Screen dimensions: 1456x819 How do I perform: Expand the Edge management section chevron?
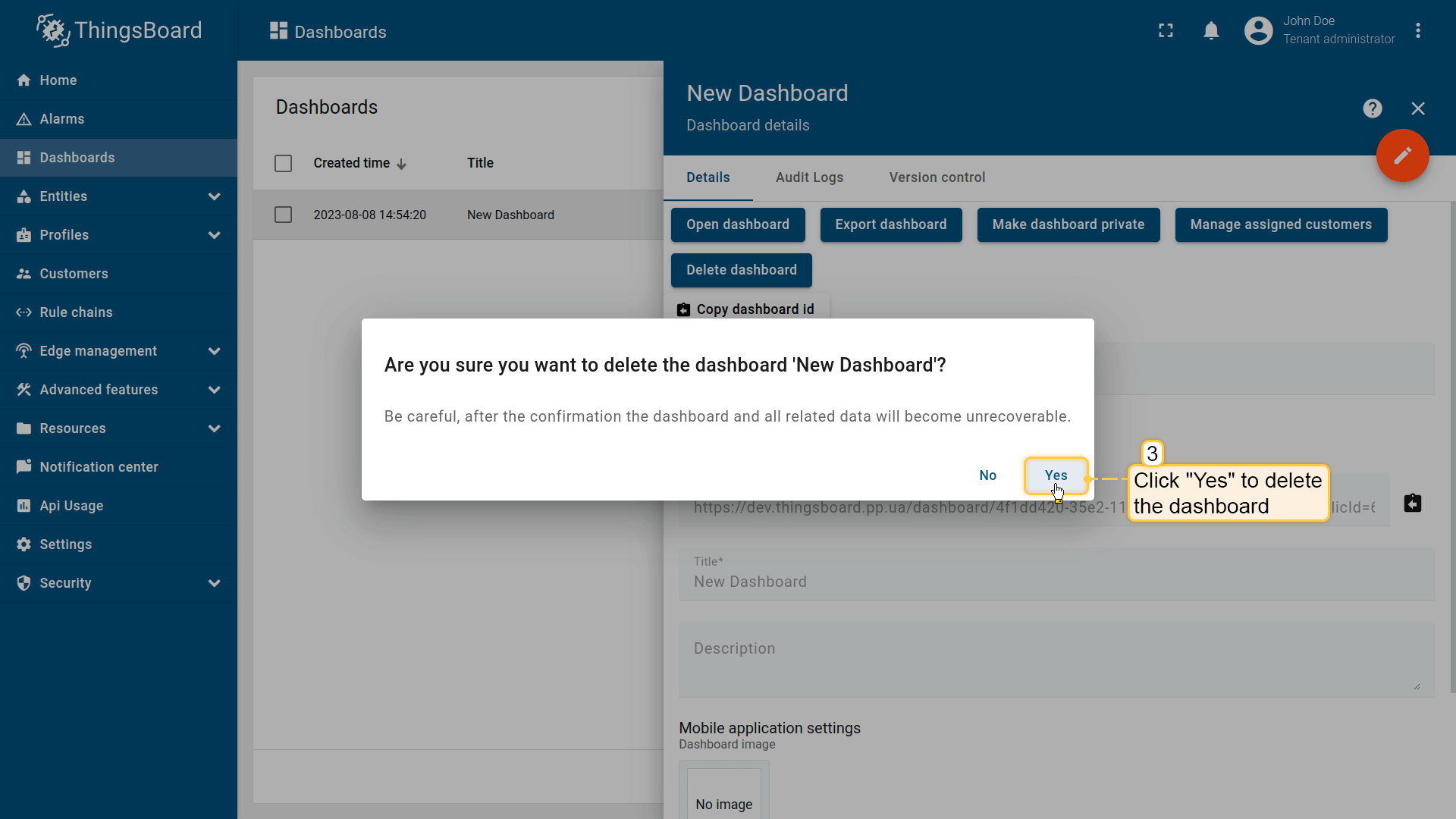click(x=215, y=351)
